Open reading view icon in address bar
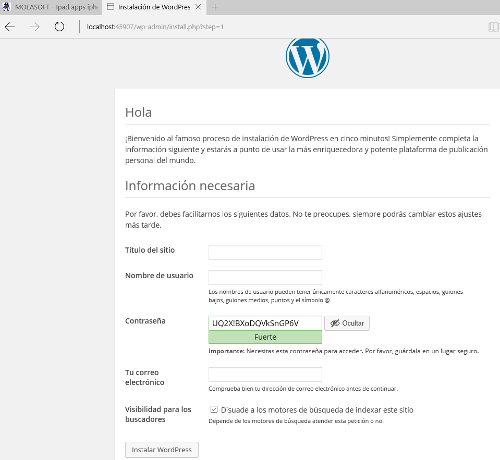 [493, 27]
